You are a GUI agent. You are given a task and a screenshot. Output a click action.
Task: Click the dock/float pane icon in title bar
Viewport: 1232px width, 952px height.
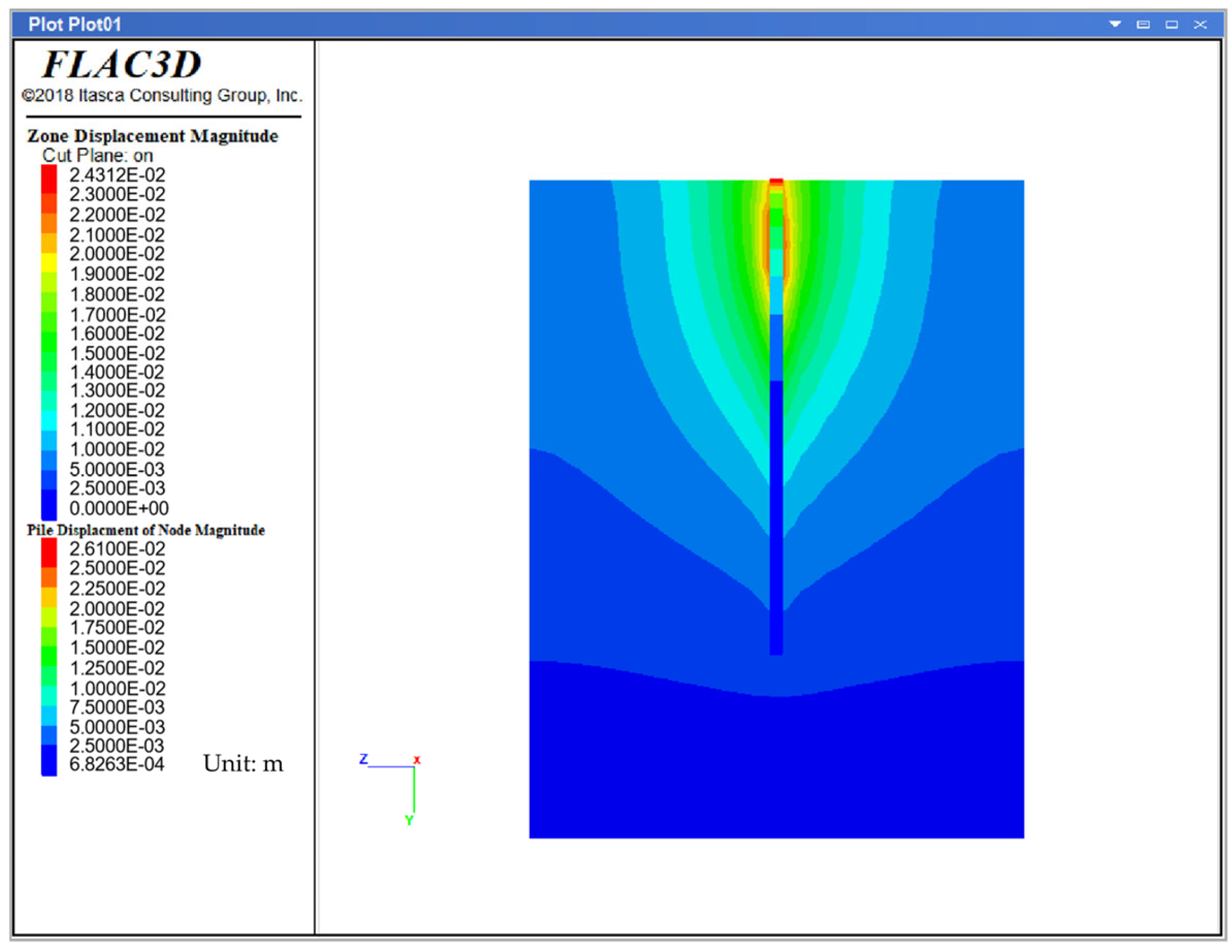(1143, 24)
